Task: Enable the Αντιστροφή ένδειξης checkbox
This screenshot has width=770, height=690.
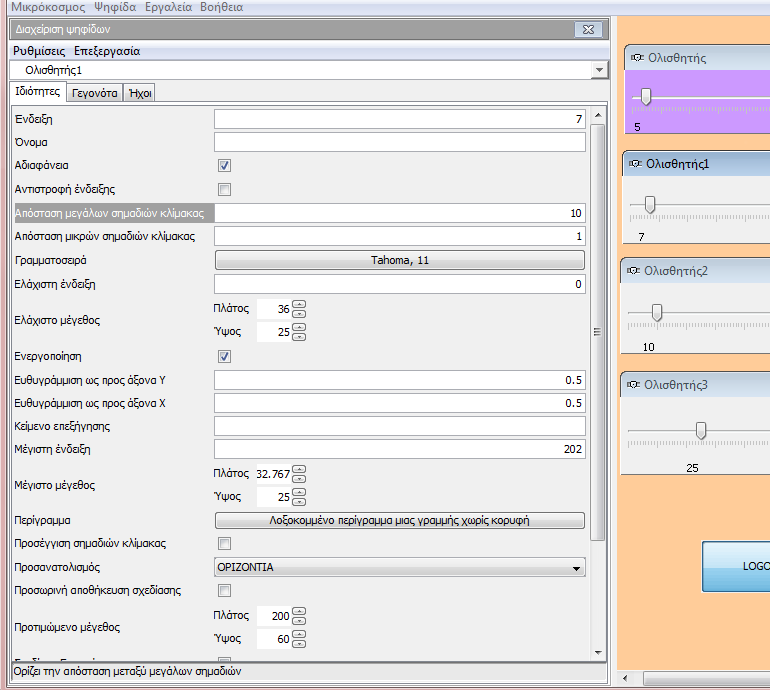Action: click(224, 189)
